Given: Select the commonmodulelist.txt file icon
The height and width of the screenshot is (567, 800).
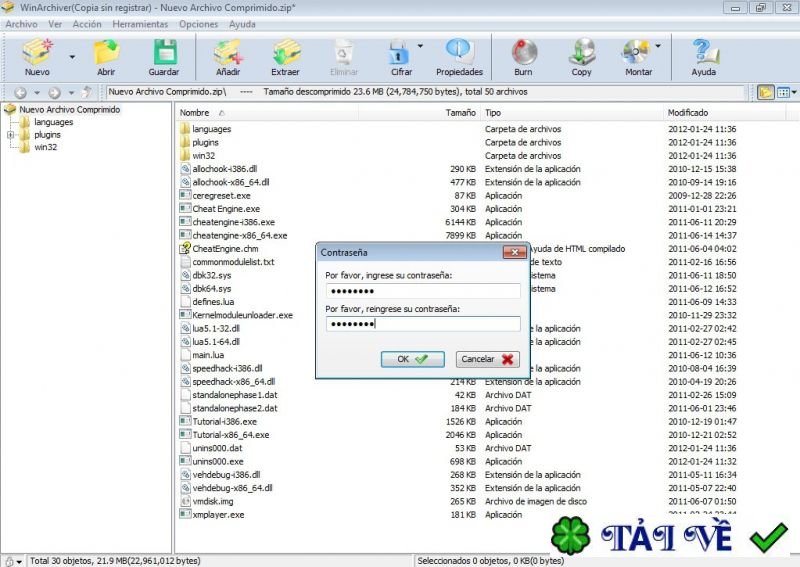Looking at the screenshot, I should (185, 261).
